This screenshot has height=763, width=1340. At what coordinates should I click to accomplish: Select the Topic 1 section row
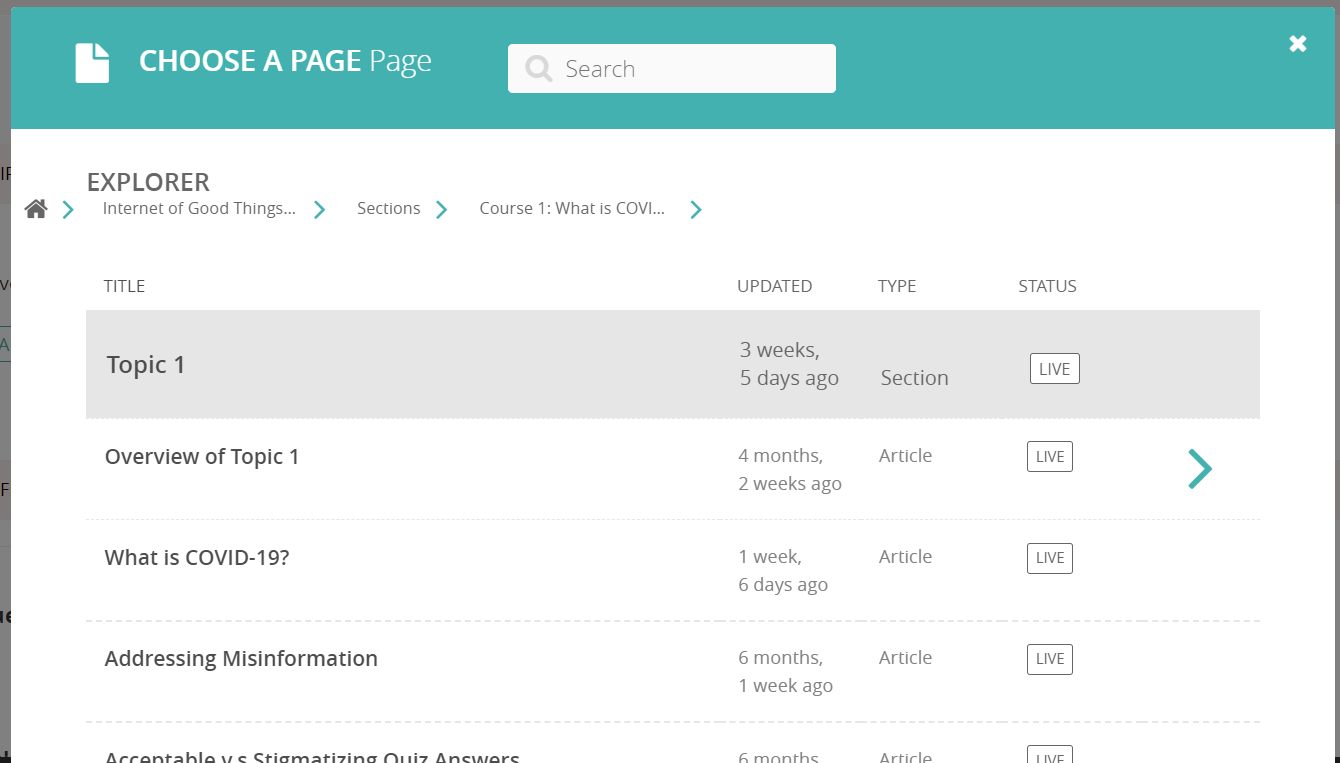pos(145,364)
